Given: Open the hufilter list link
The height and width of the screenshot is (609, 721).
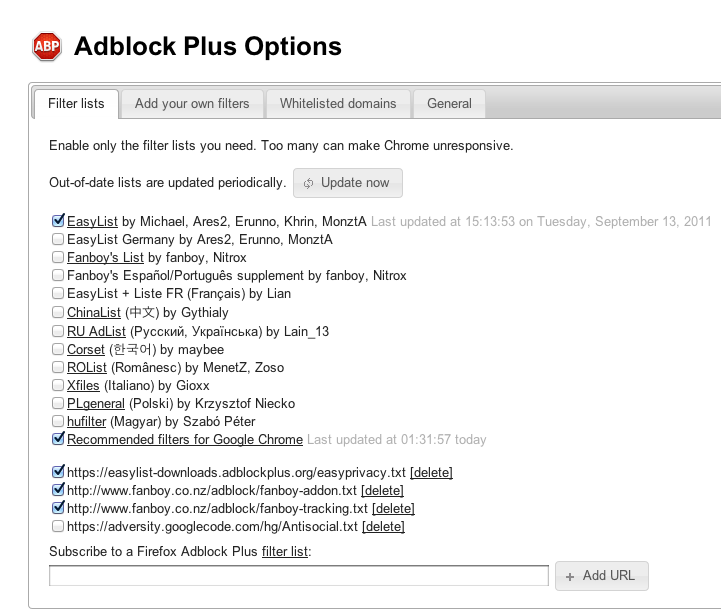Looking at the screenshot, I should click(x=86, y=422).
